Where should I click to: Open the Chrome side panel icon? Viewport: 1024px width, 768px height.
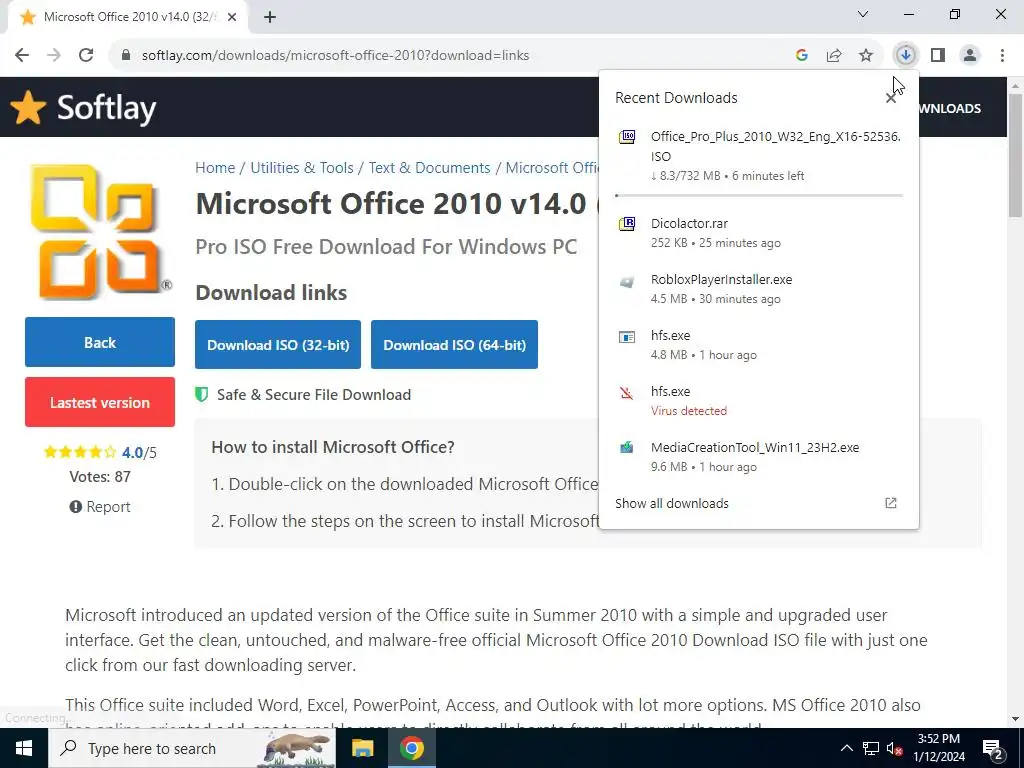click(x=938, y=56)
